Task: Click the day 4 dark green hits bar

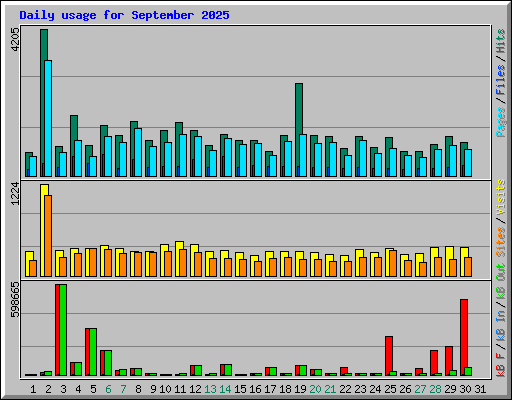Action: (x=74, y=128)
